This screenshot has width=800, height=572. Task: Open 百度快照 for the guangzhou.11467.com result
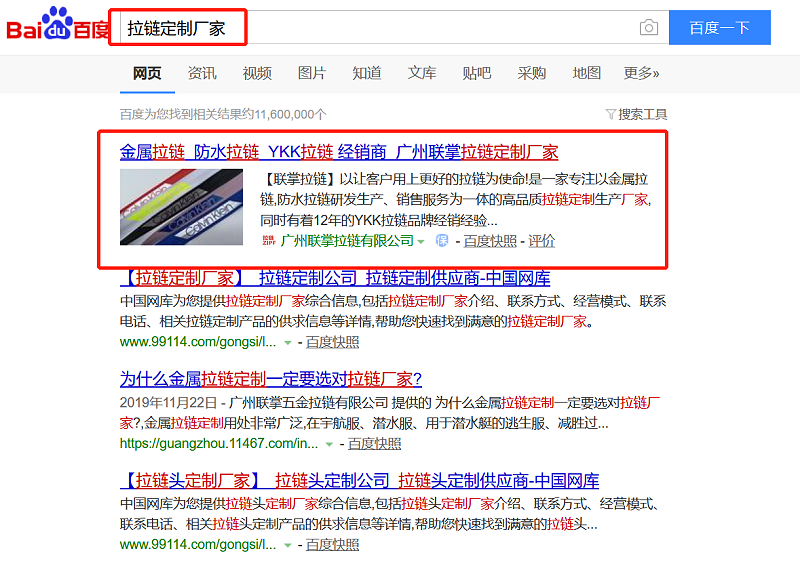coord(374,443)
